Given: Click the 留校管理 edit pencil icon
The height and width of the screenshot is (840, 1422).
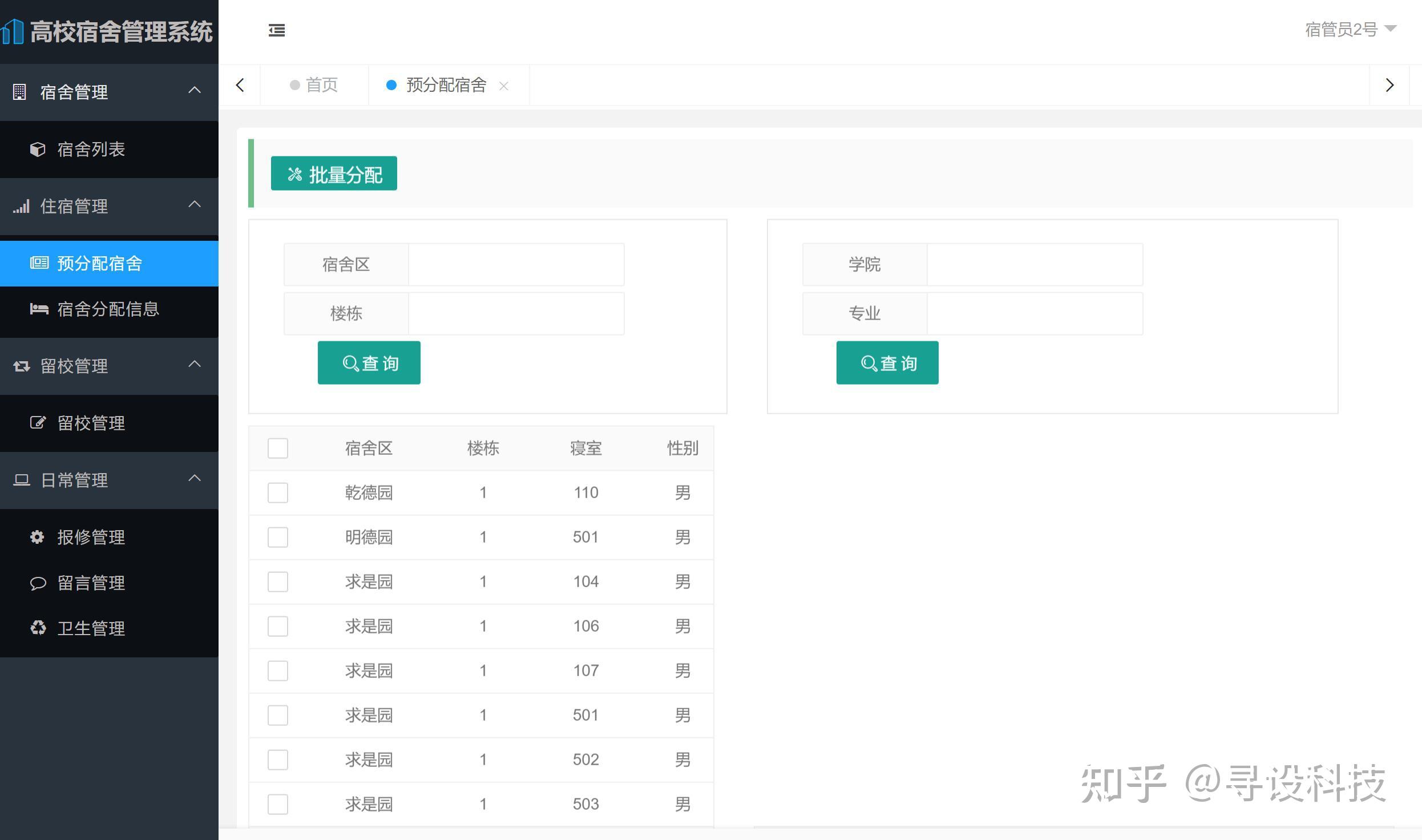Looking at the screenshot, I should [x=38, y=422].
